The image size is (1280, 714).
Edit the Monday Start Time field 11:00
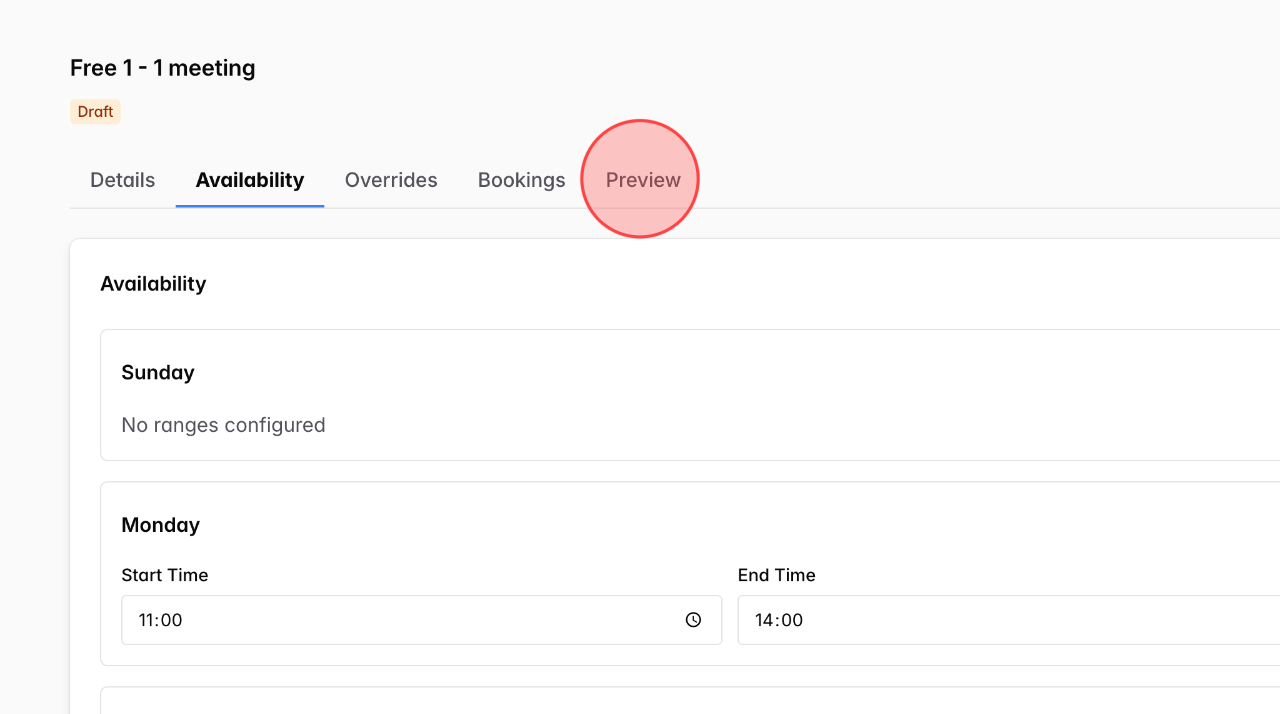point(421,620)
